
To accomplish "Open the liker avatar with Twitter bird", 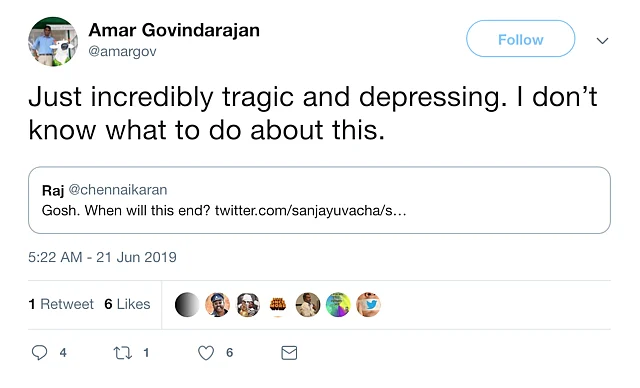I will [x=369, y=304].
